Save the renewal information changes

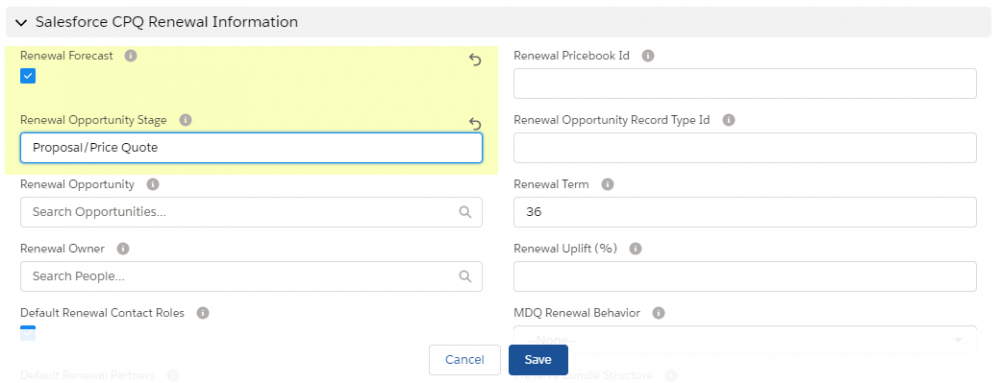click(538, 360)
